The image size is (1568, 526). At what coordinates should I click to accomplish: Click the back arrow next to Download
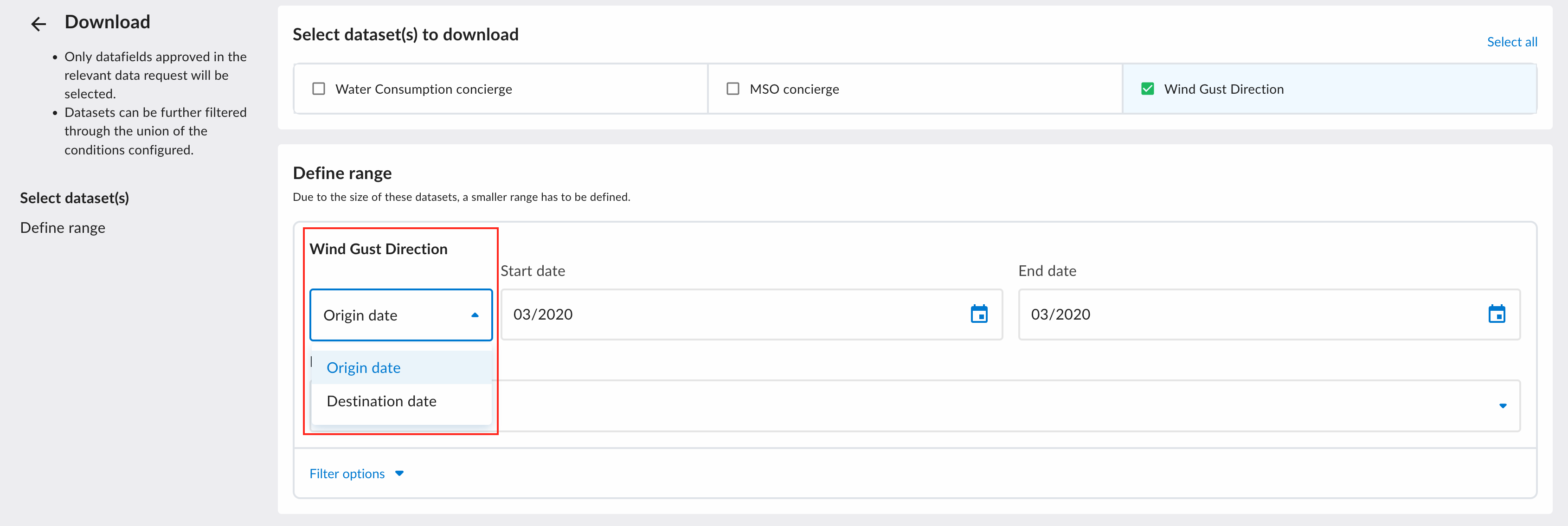click(x=39, y=24)
